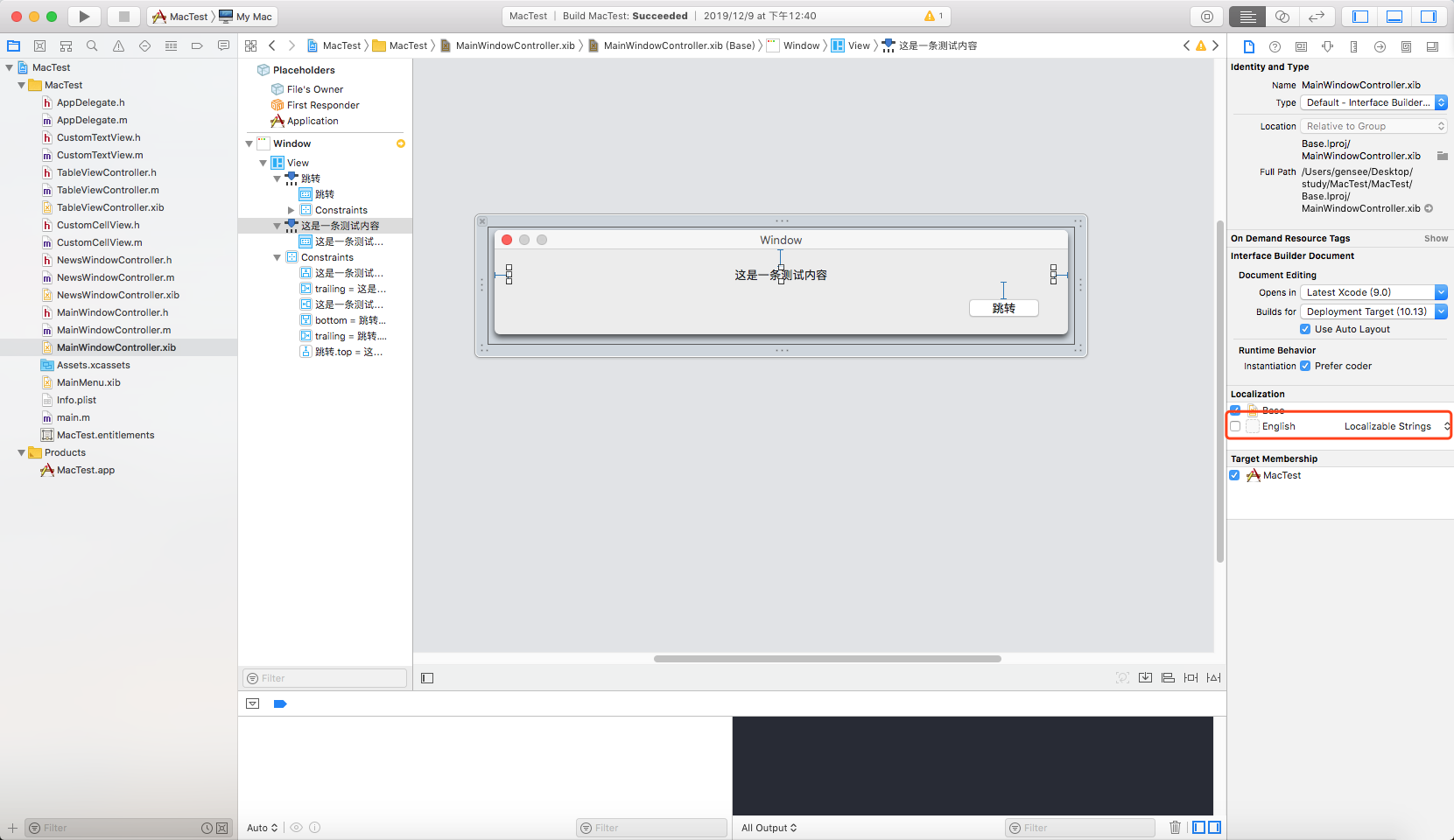This screenshot has height=840, width=1454.
Task: Toggle the Inspectors panel visibility
Action: click(1429, 17)
